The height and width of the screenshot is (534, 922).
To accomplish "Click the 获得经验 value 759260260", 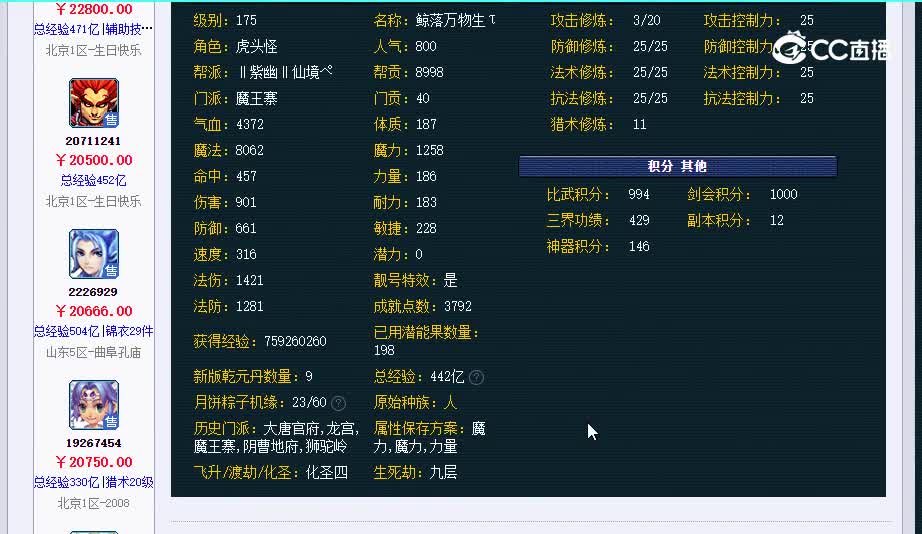I will click(x=295, y=342).
